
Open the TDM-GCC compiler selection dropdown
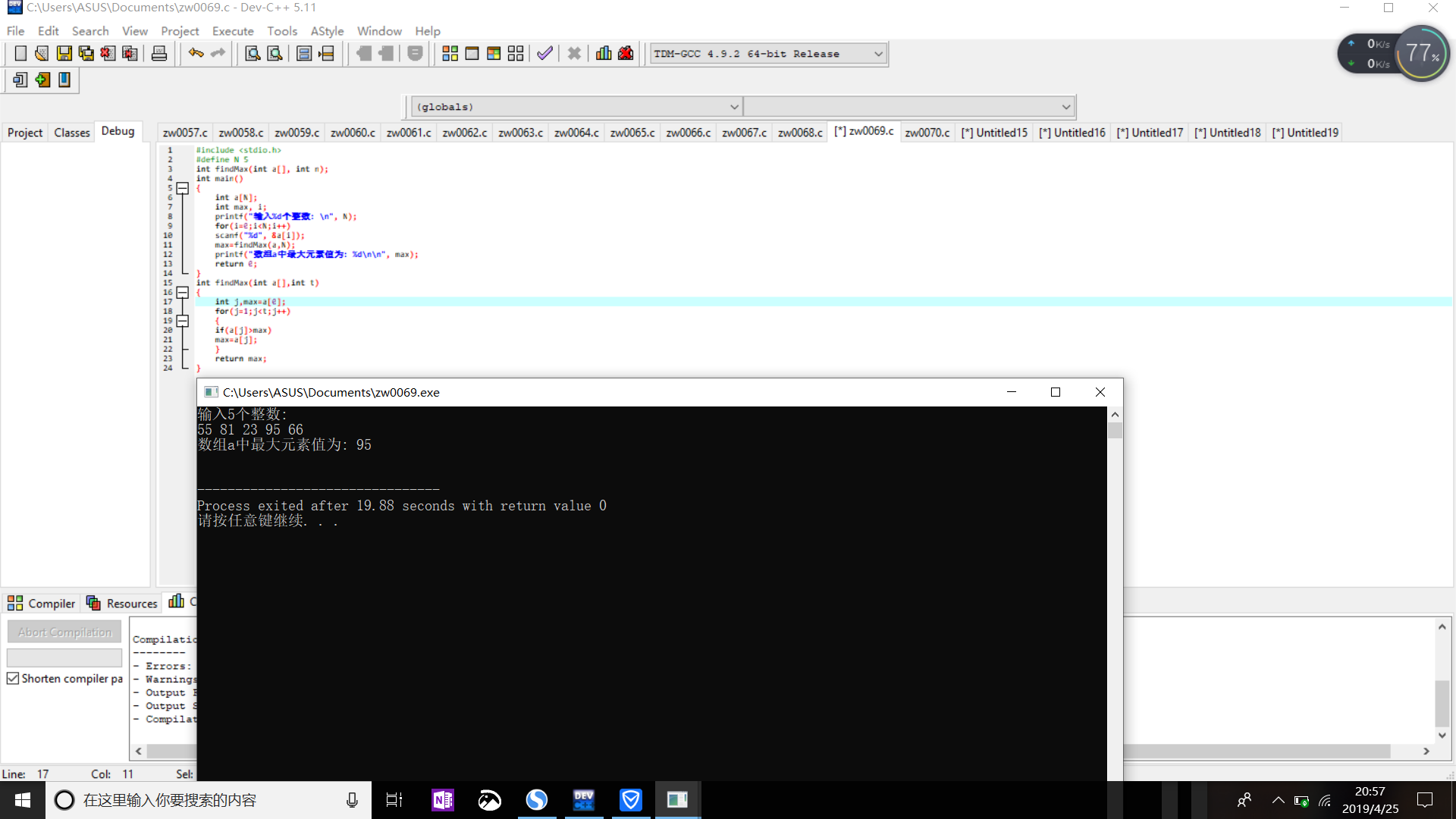click(x=878, y=54)
